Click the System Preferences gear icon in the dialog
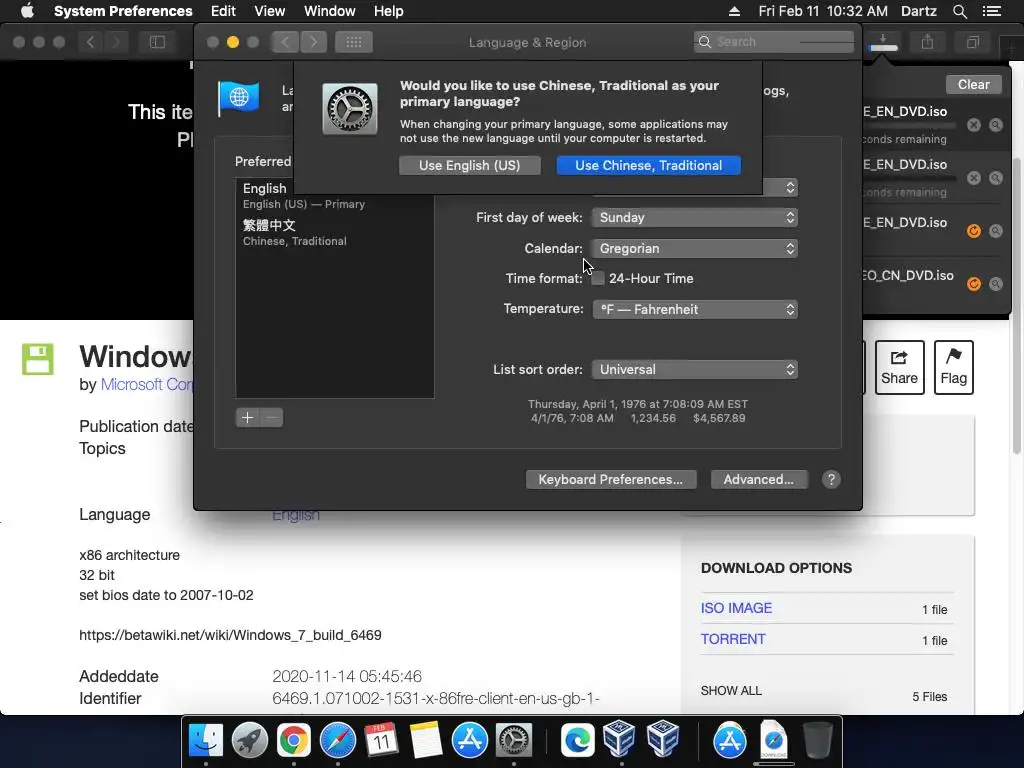Image resolution: width=1024 pixels, height=768 pixels. (350, 108)
